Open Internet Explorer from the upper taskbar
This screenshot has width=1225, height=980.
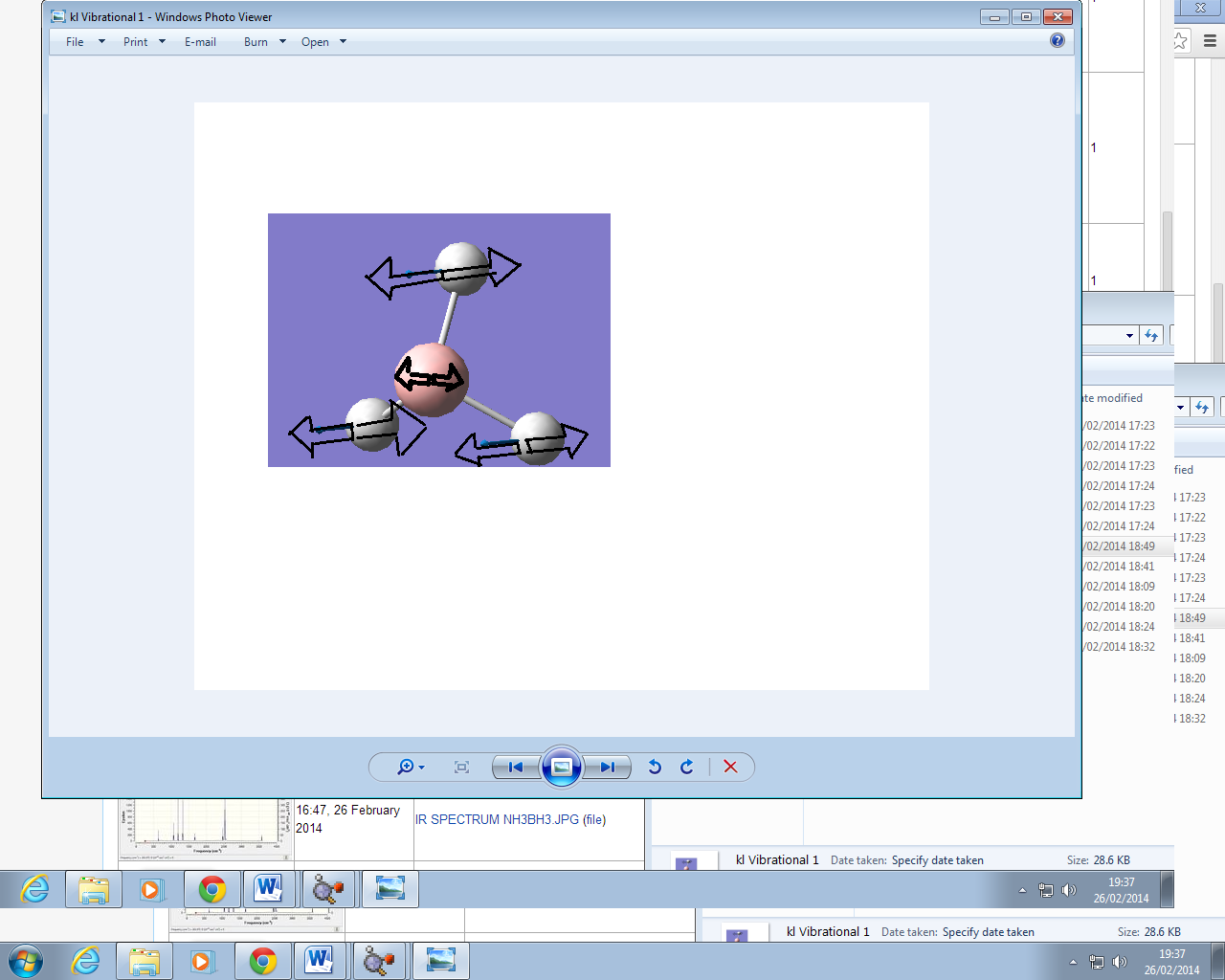pyautogui.click(x=35, y=889)
